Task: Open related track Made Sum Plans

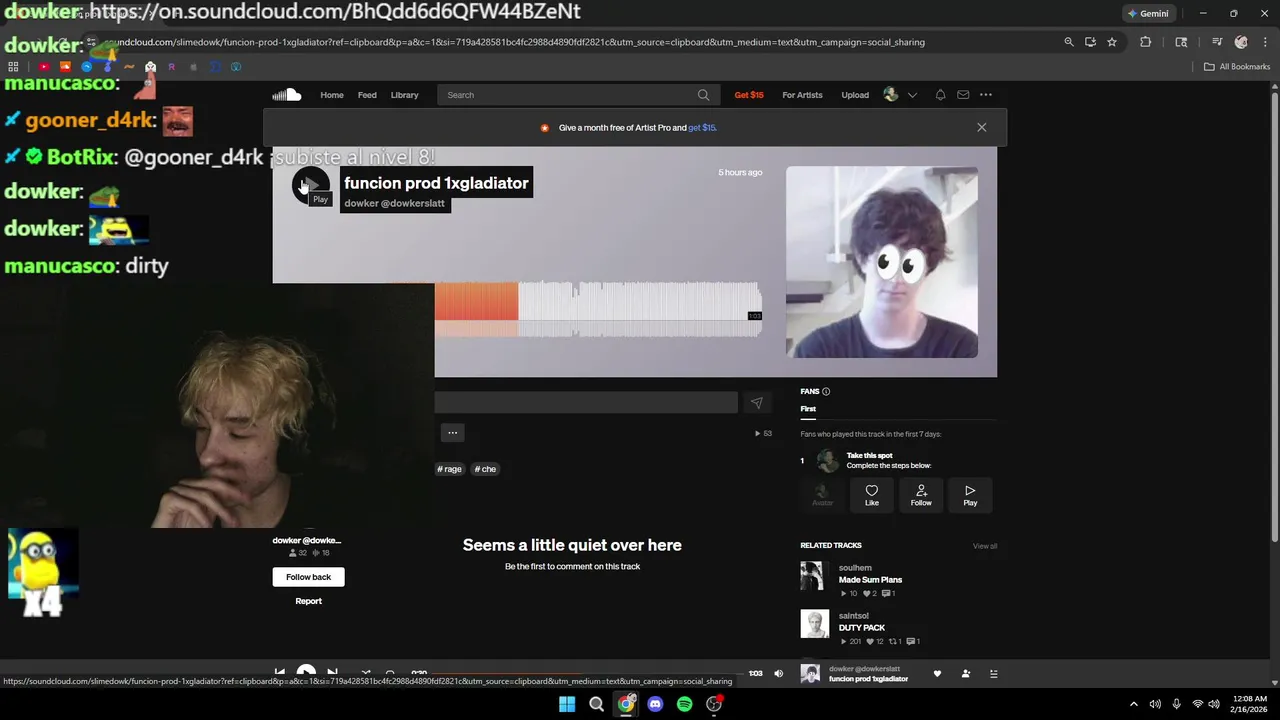Action: (x=870, y=580)
